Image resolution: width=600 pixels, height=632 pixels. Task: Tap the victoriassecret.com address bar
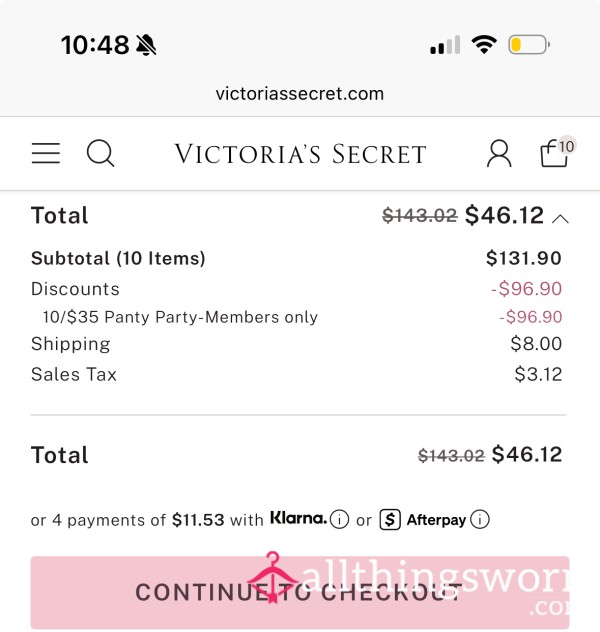coord(300,94)
